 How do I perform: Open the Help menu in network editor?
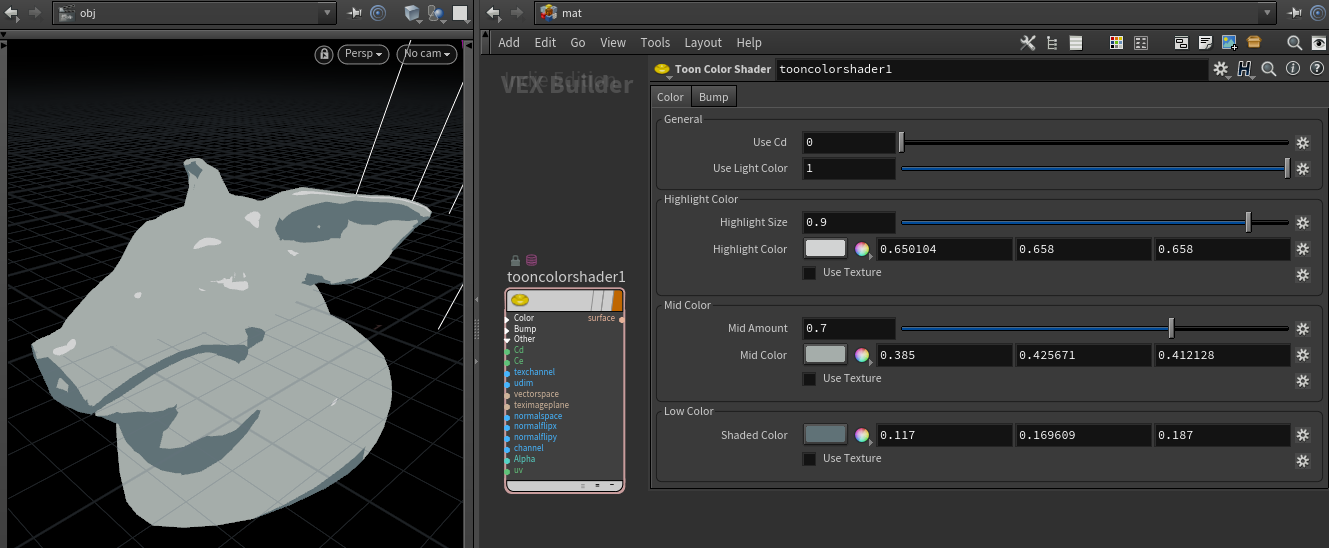(x=749, y=43)
